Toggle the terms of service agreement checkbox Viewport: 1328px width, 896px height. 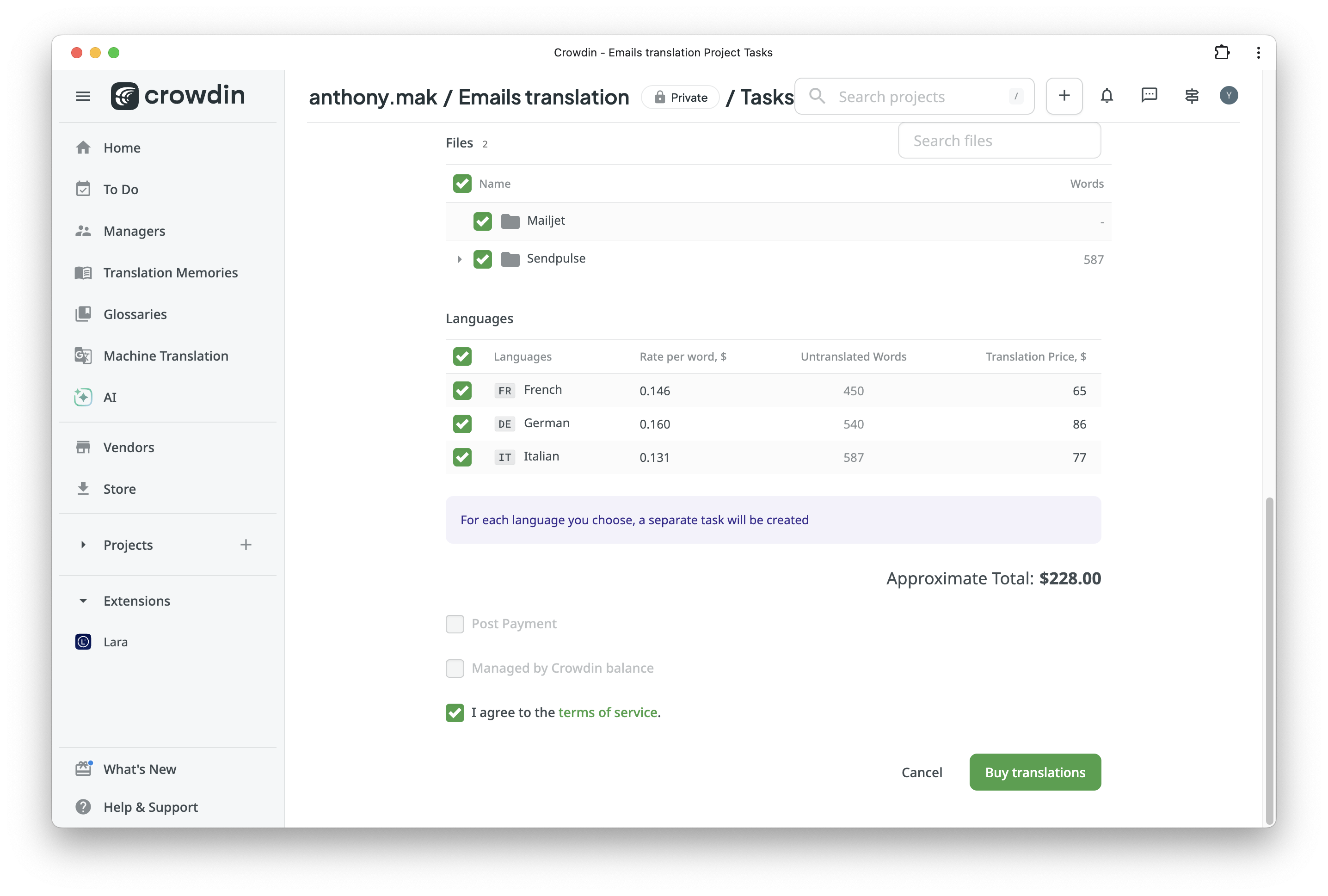click(x=455, y=712)
